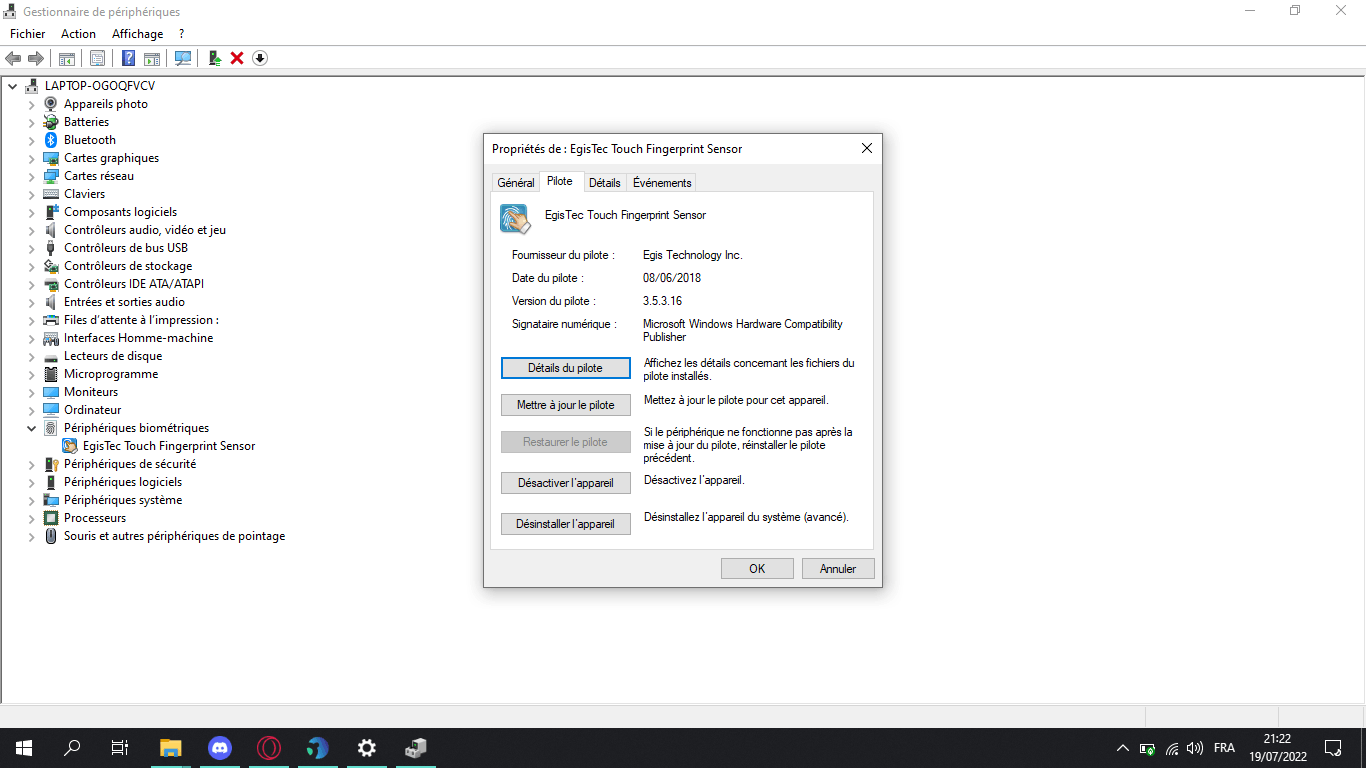
Task: Click driver version value 3.5.3.16
Action: (x=663, y=301)
